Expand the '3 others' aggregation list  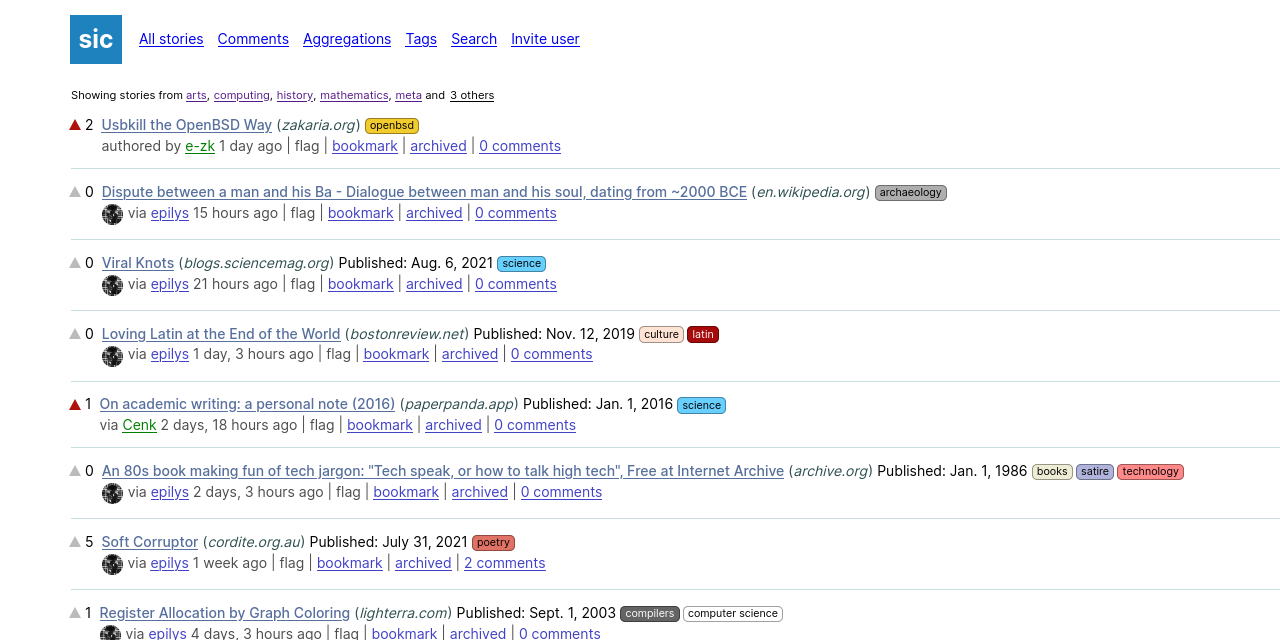(472, 95)
